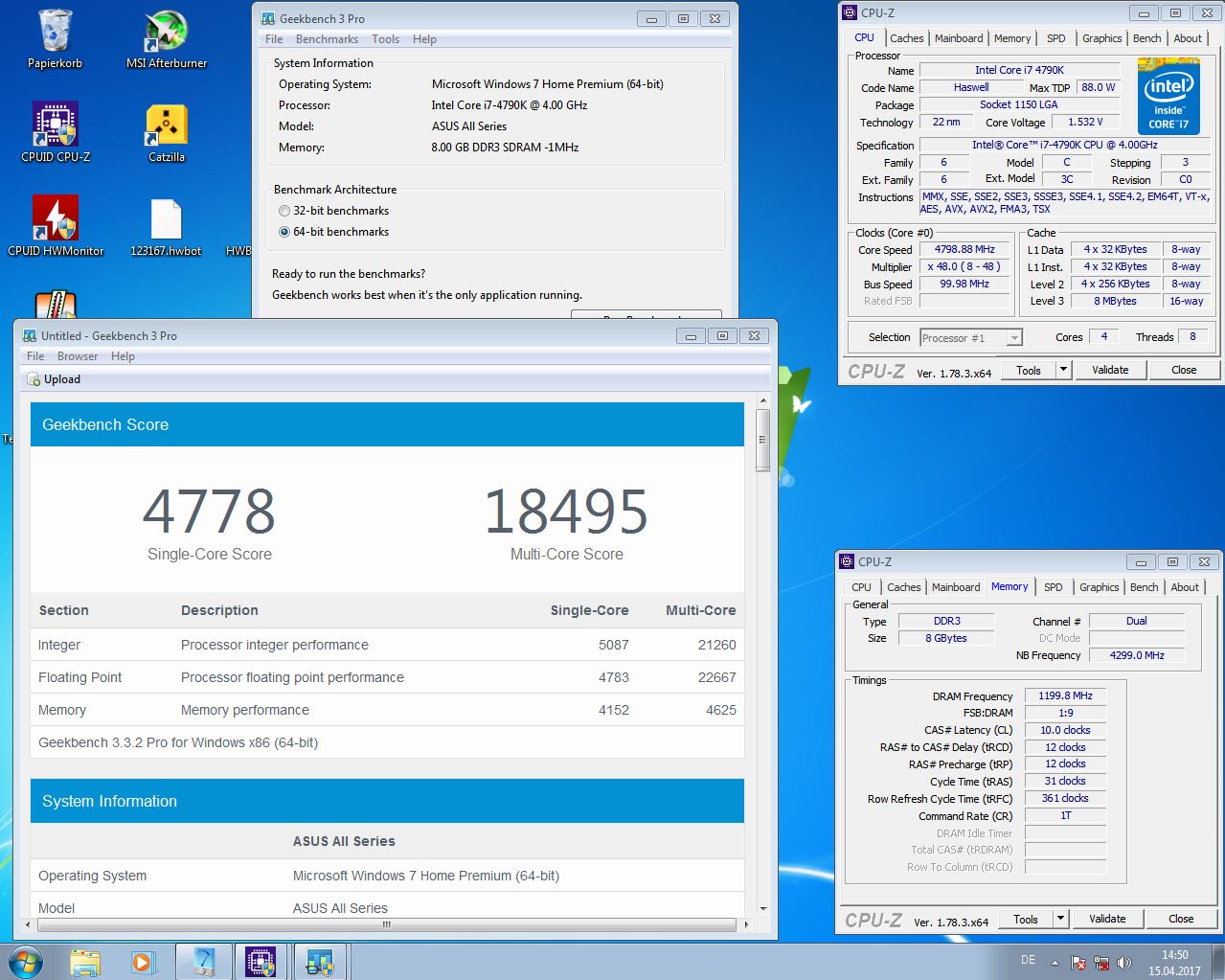Viewport: 1225px width, 980px height.
Task: Switch to Memory tab in upper CPU-Z
Action: pyautogui.click(x=1012, y=38)
